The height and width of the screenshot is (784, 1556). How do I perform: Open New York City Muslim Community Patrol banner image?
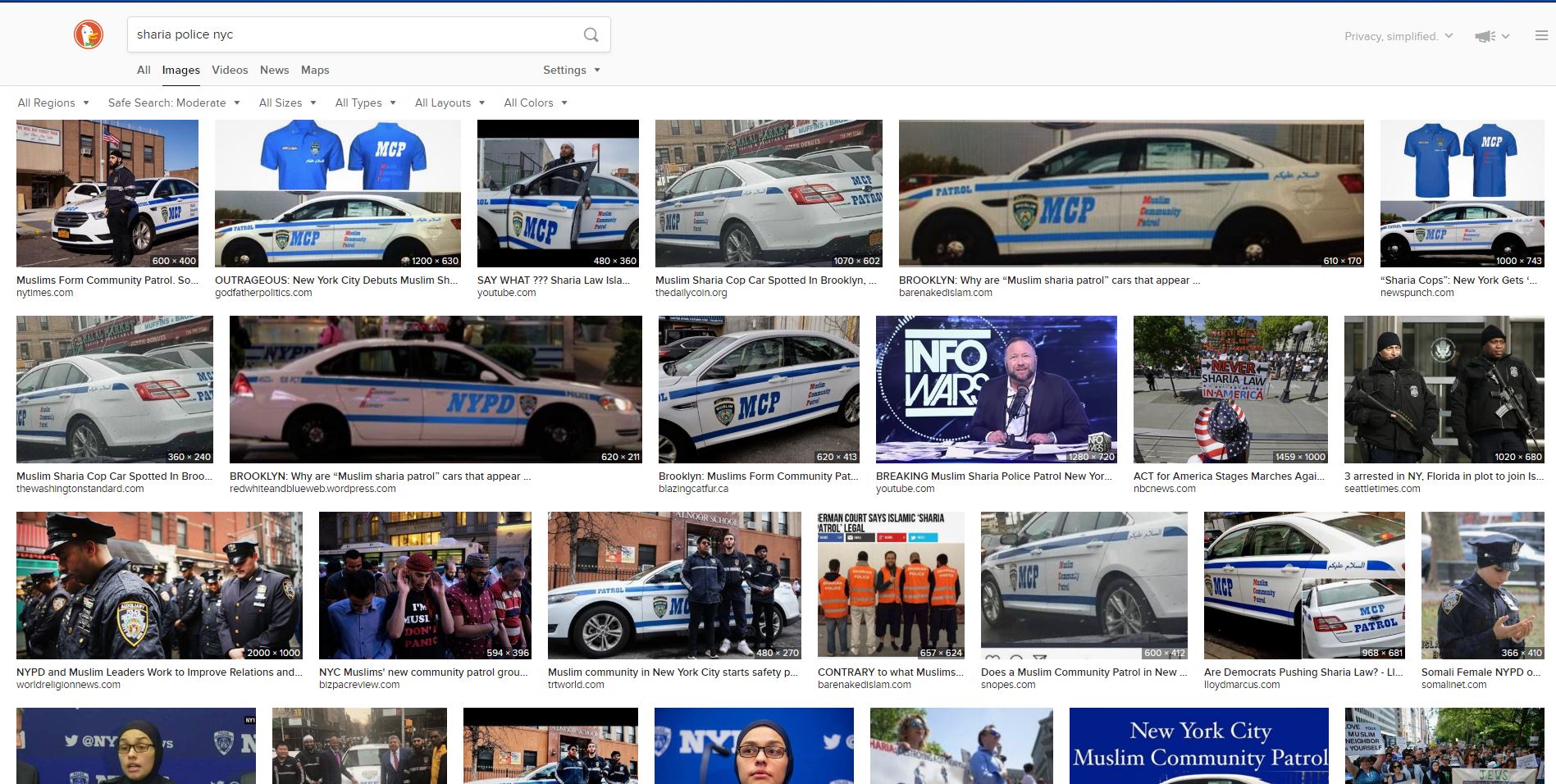point(1199,745)
